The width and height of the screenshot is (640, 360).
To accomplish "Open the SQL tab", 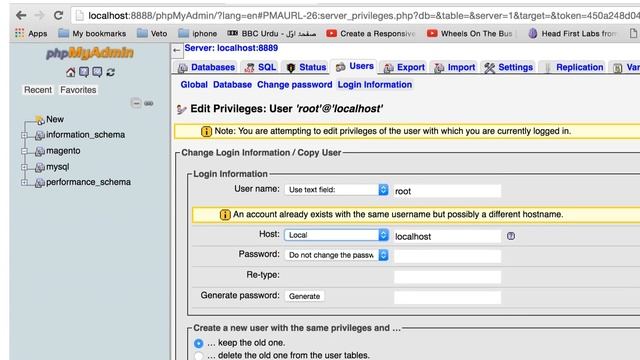I will click(x=260, y=67).
